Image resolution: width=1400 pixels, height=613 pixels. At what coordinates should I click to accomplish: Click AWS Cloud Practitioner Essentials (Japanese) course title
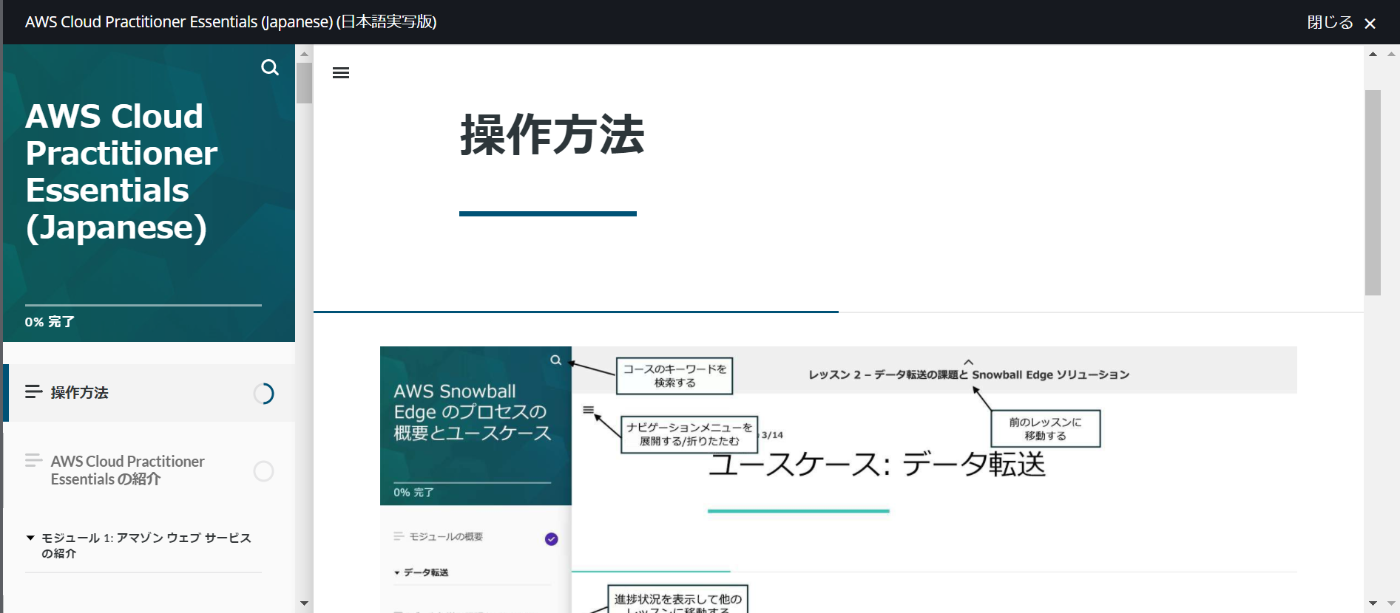[121, 172]
